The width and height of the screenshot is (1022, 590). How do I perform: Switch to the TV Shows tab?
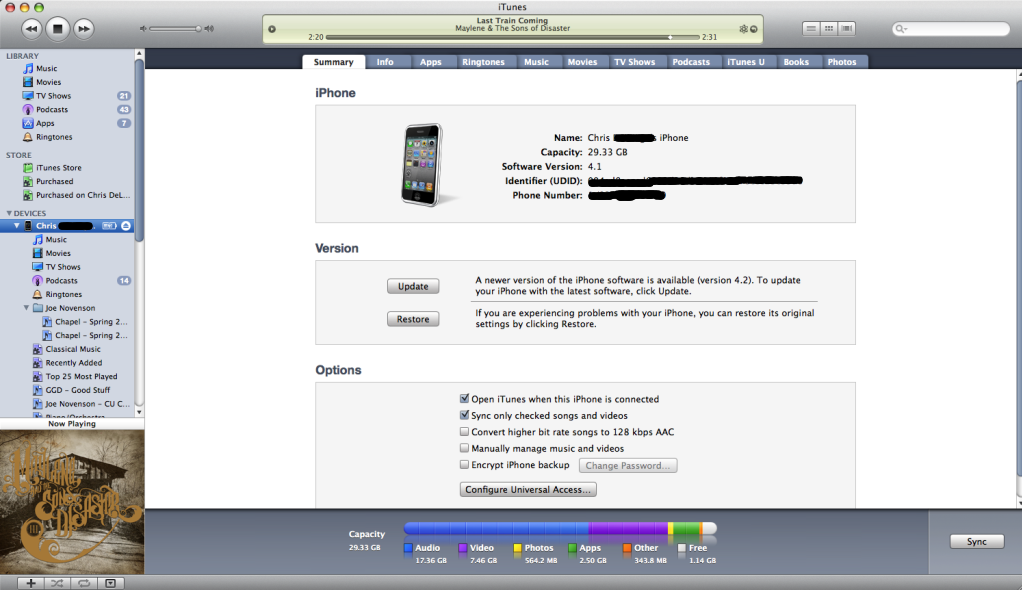pyautogui.click(x=634, y=62)
